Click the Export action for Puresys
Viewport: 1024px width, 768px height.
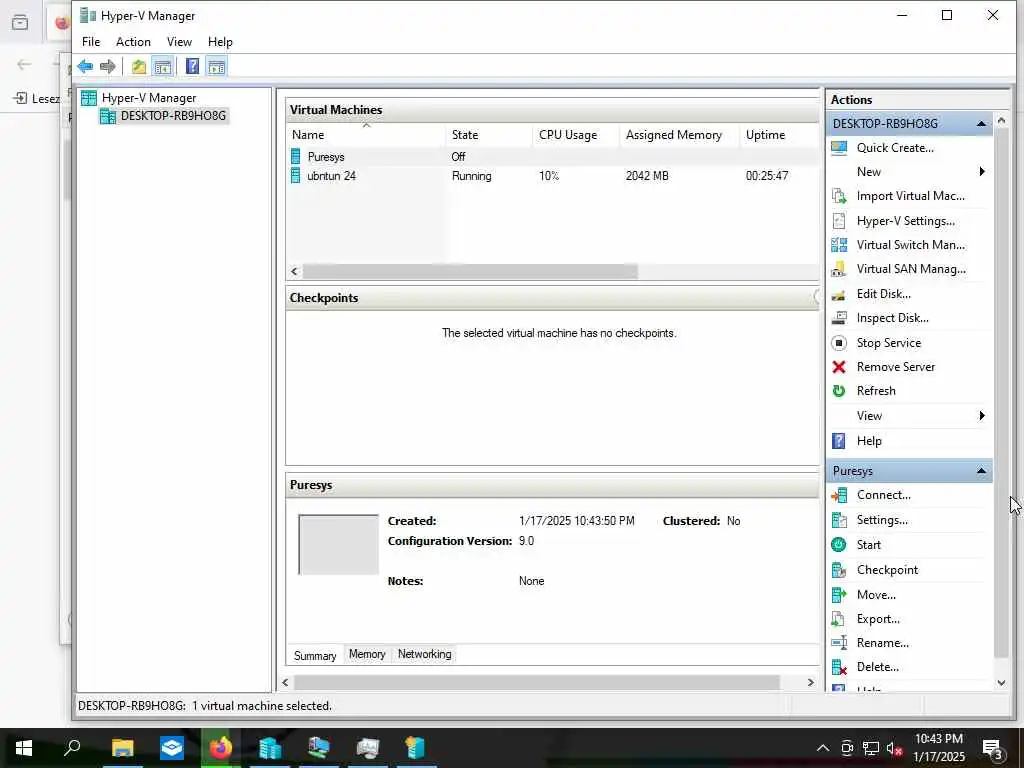click(878, 619)
